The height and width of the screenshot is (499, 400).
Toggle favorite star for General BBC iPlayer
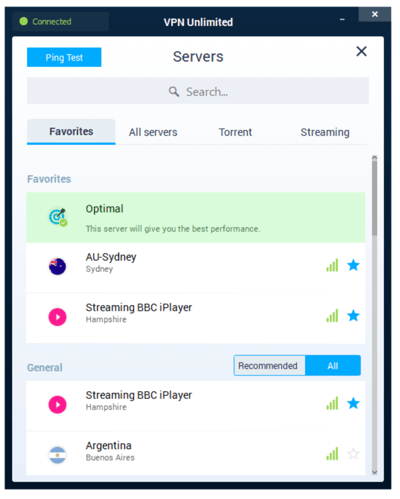[x=353, y=403]
